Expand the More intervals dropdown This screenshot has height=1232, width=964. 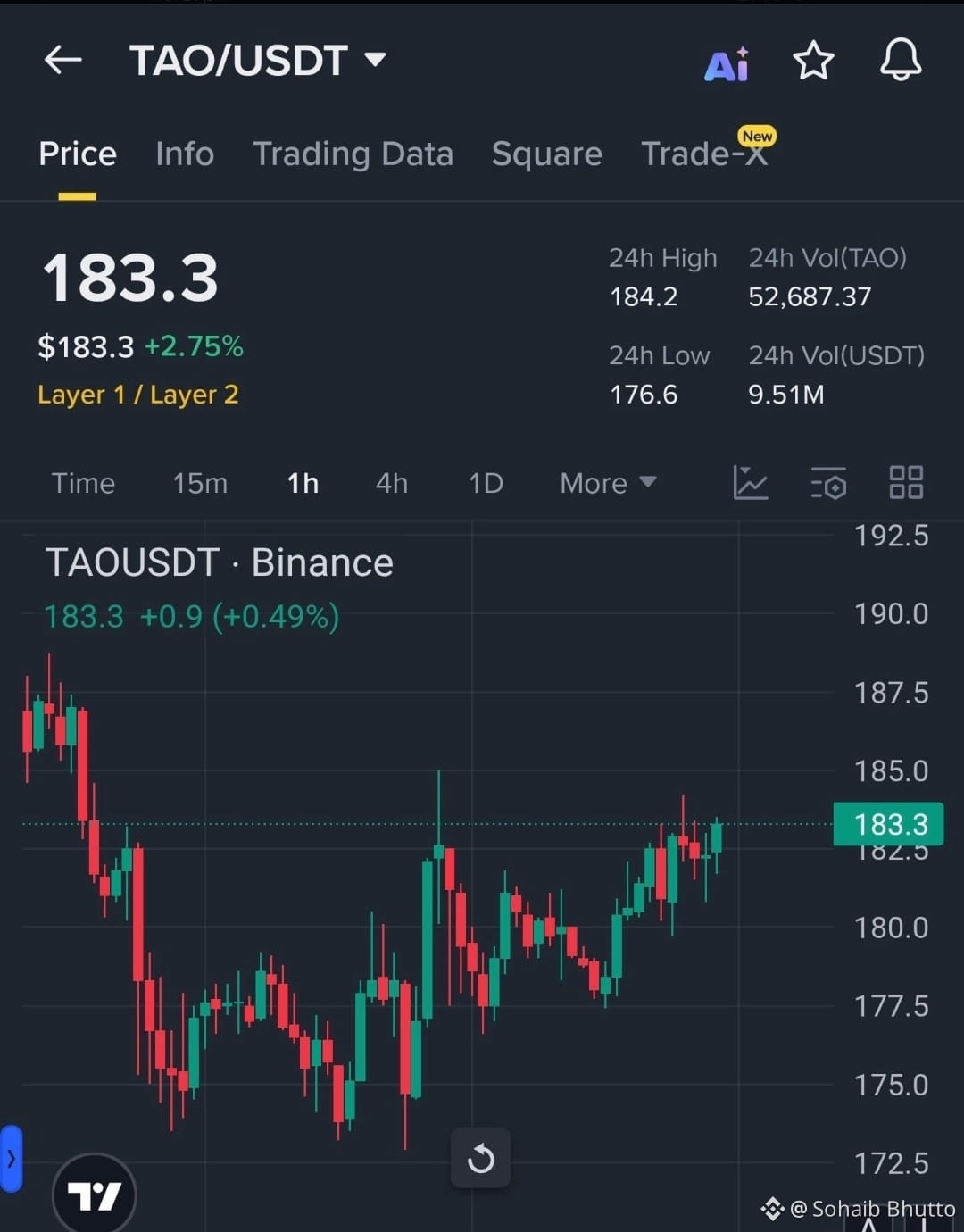click(x=608, y=483)
